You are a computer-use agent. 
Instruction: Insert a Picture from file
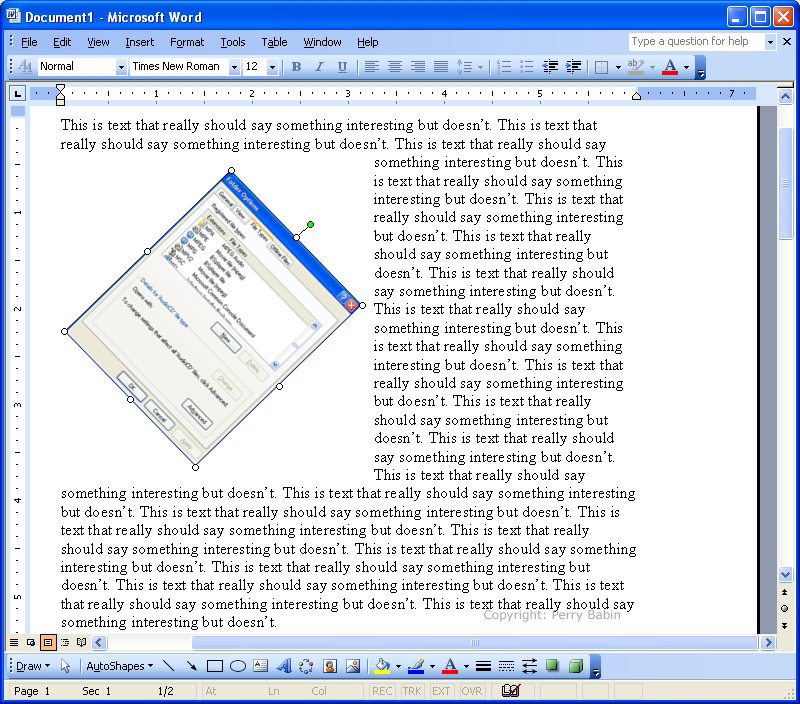353,666
